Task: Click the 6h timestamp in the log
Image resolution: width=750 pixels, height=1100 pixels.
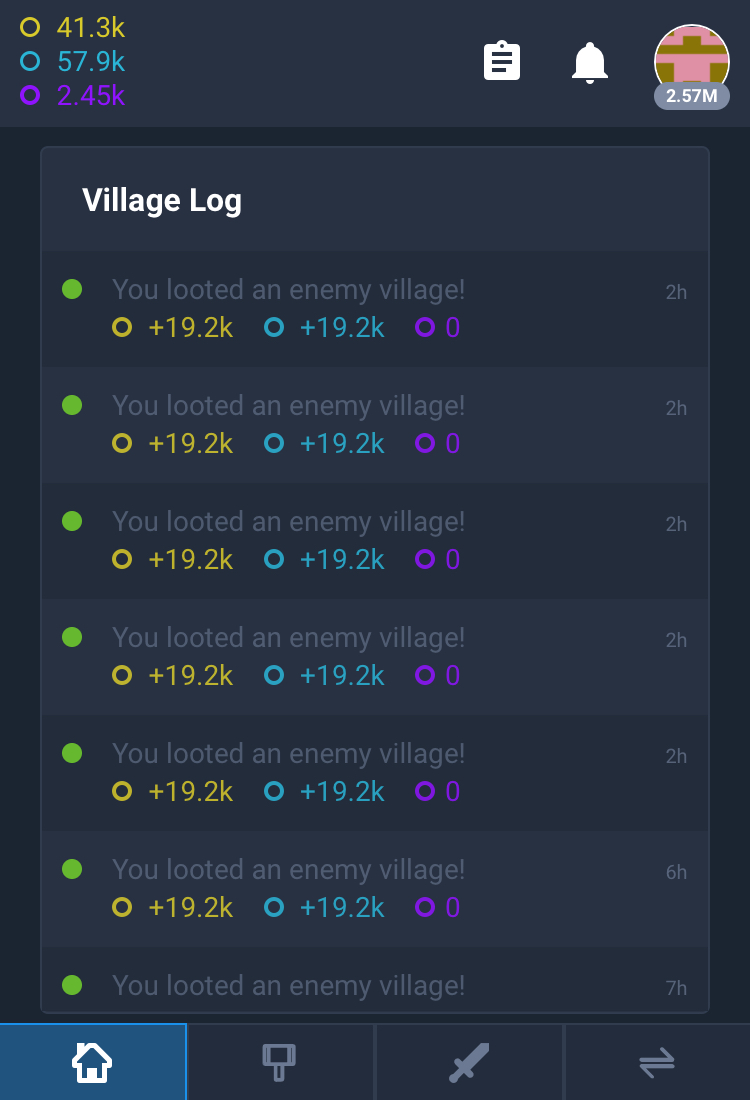Action: pos(676,873)
